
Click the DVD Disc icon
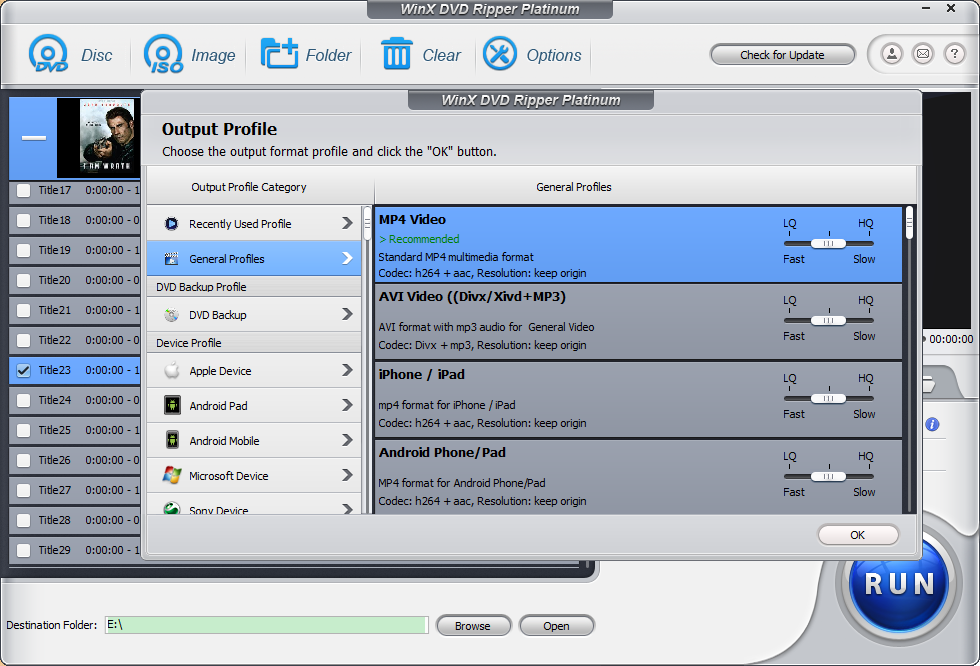click(x=48, y=54)
